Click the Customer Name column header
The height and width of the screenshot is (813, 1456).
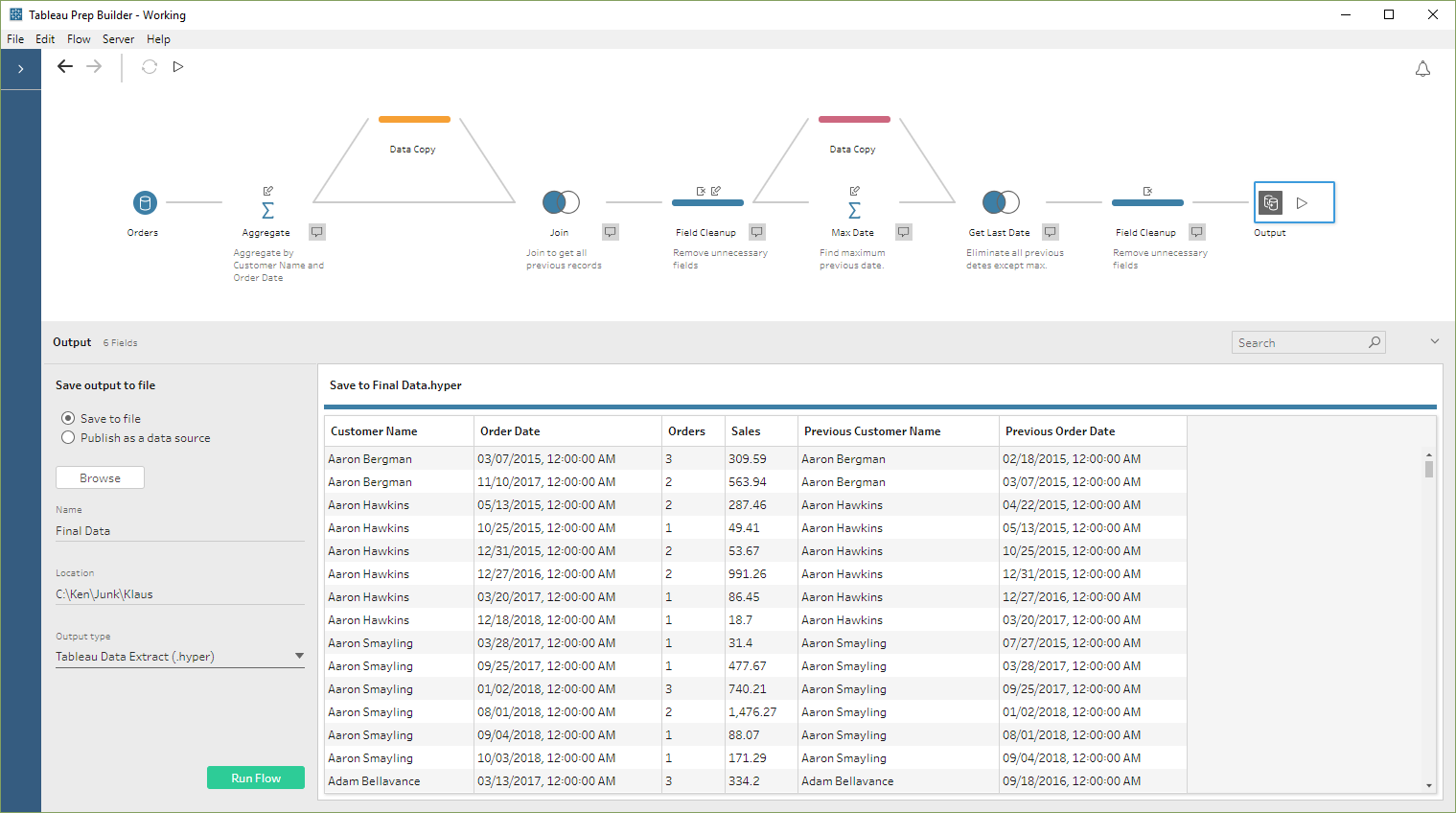click(x=400, y=431)
